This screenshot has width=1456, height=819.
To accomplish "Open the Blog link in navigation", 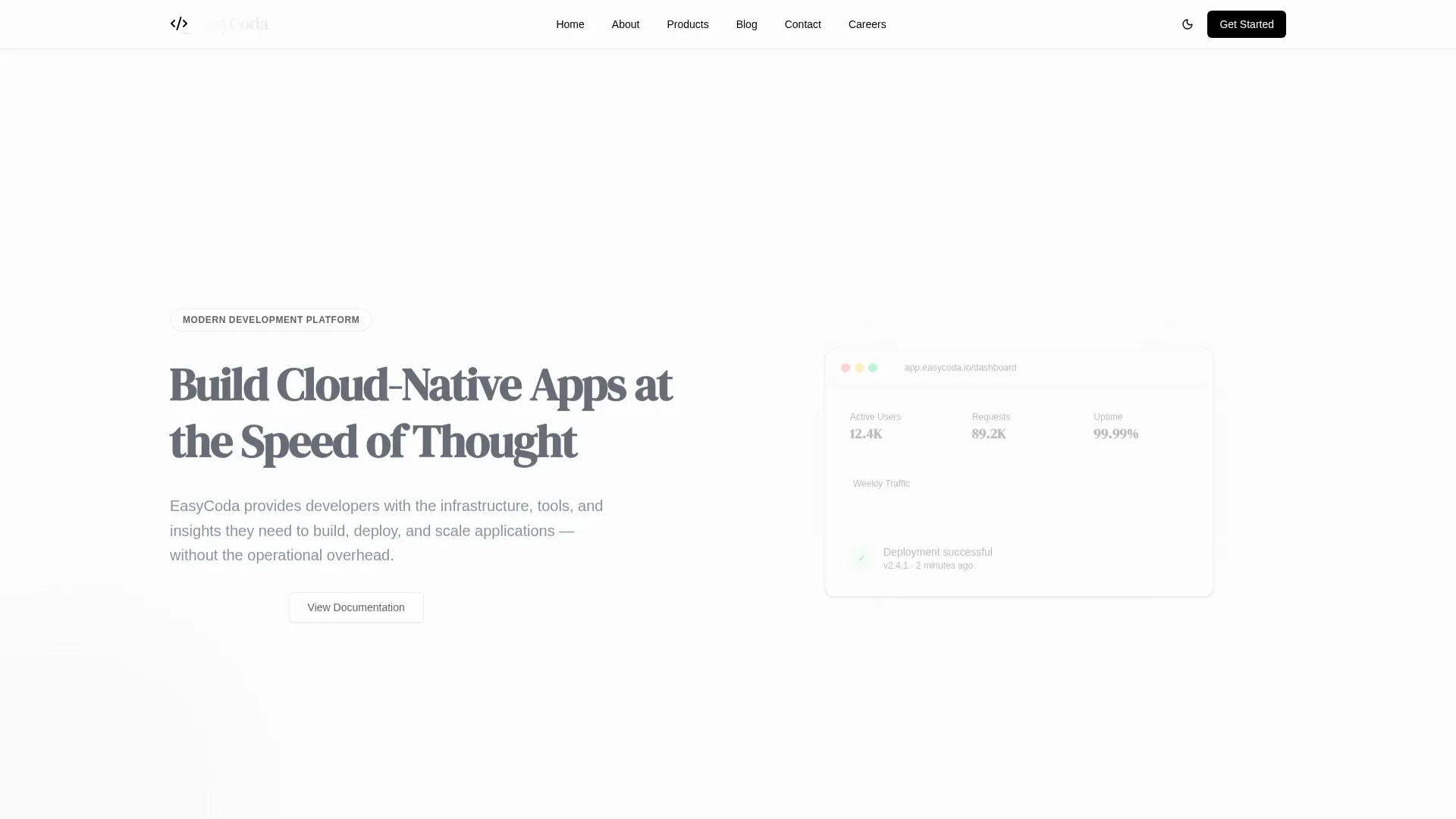I will click(x=747, y=24).
